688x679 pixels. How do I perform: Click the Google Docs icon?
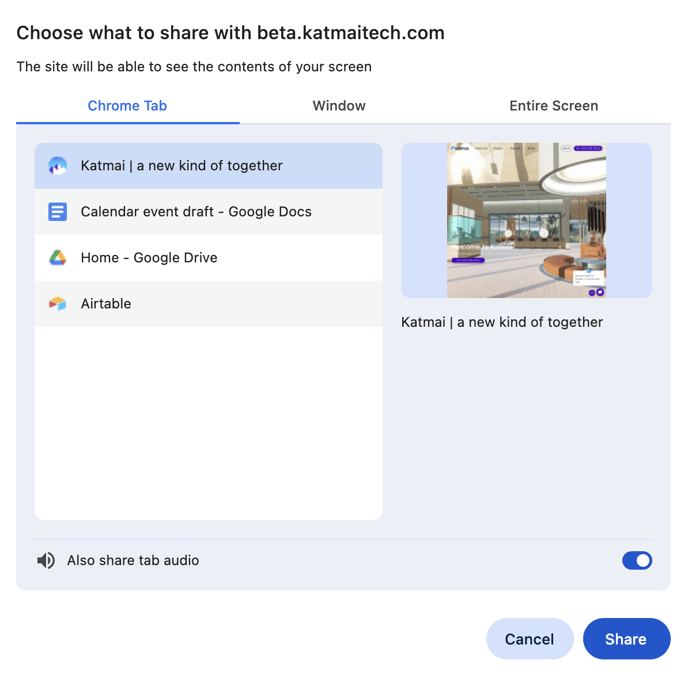pyautogui.click(x=58, y=212)
